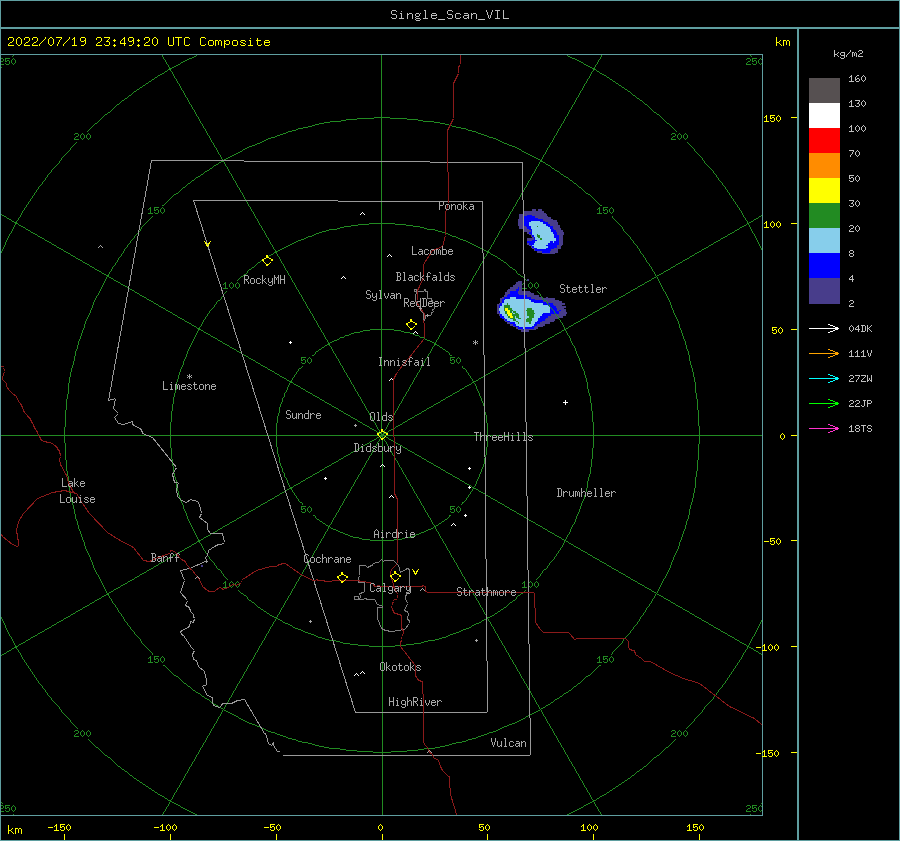
Task: Click the RockyMH label
Action: pyautogui.click(x=264, y=280)
